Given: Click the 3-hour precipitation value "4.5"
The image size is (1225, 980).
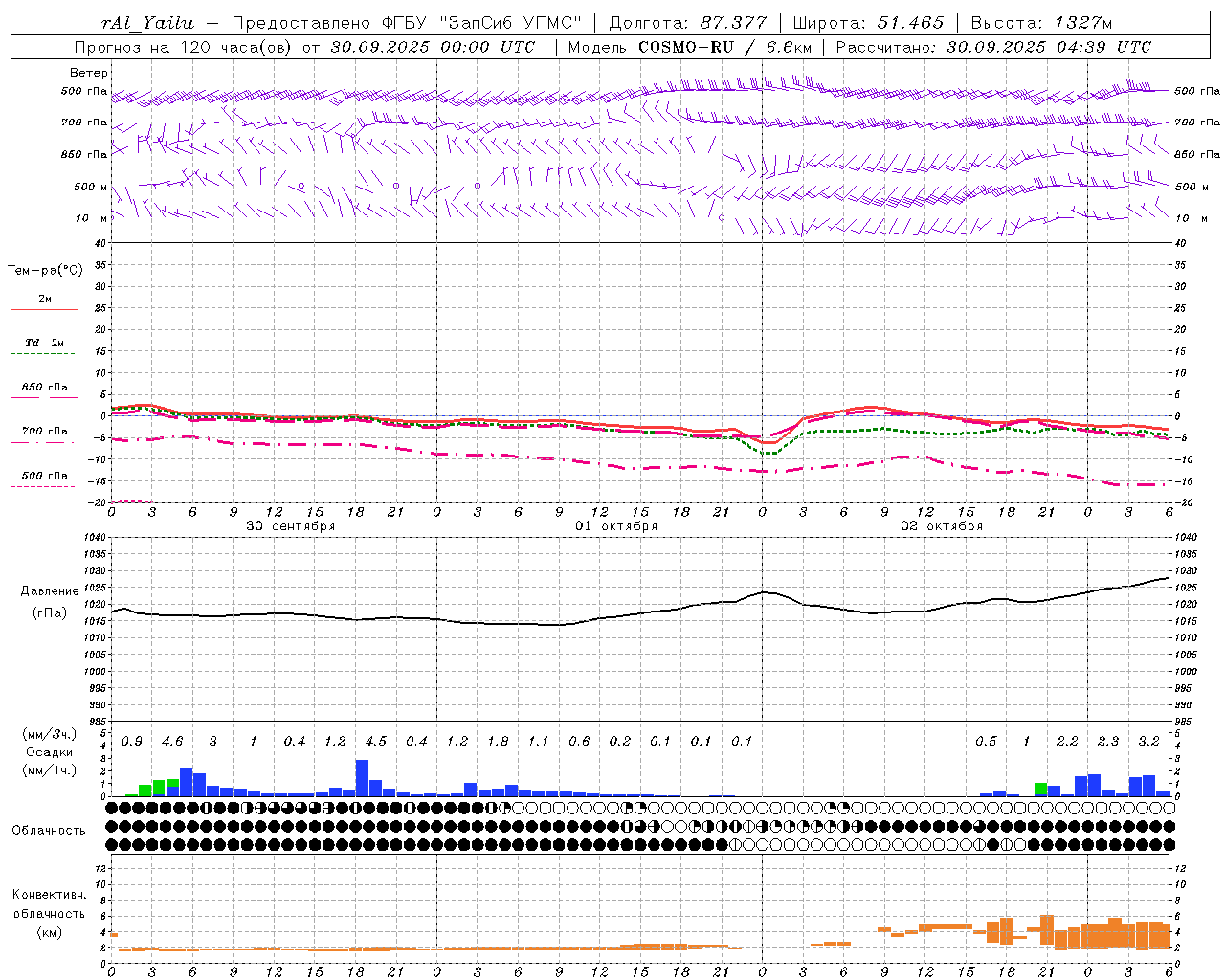Looking at the screenshot, I should pyautogui.click(x=376, y=742).
